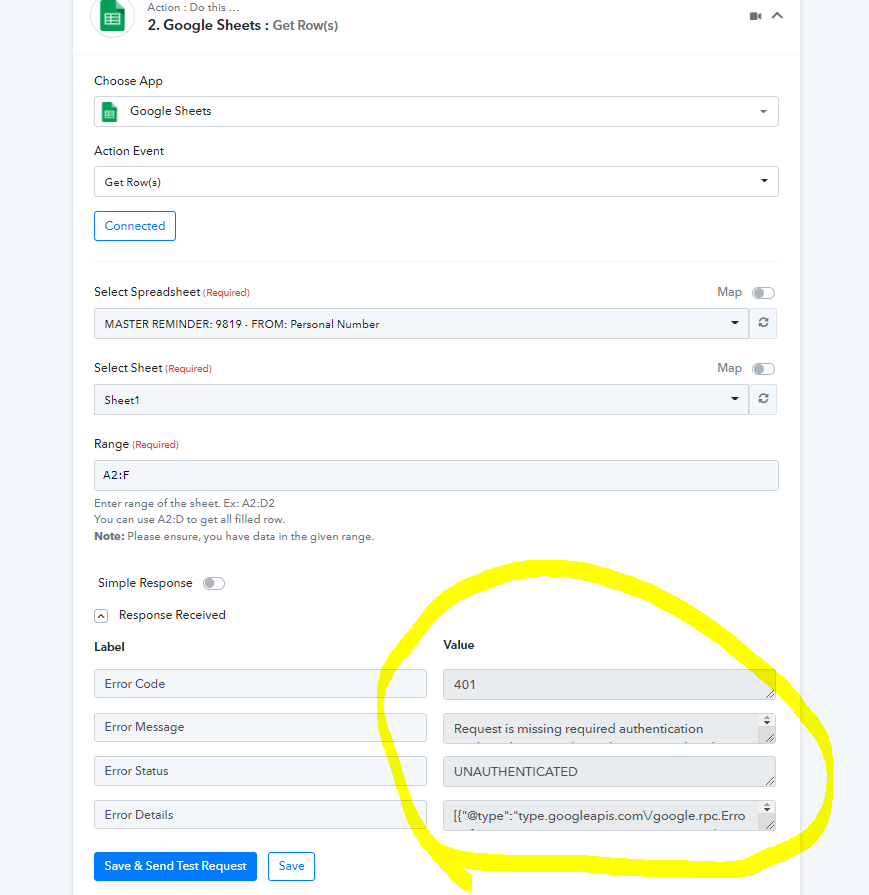Open the Action Event Get Row(s) dropdown
Screen dimensions: 869x895
[436, 182]
